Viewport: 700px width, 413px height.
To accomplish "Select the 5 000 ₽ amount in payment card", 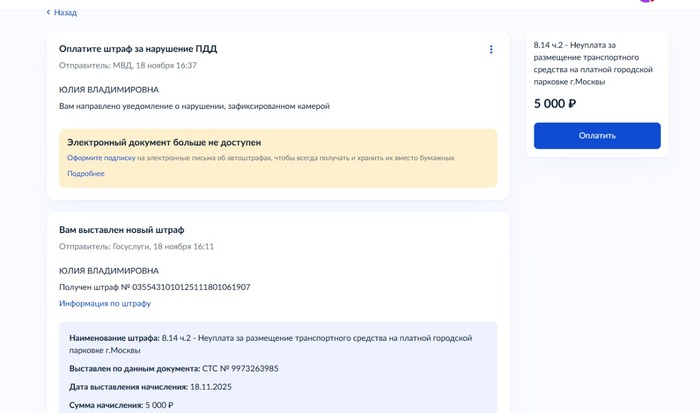I will click(x=555, y=103).
